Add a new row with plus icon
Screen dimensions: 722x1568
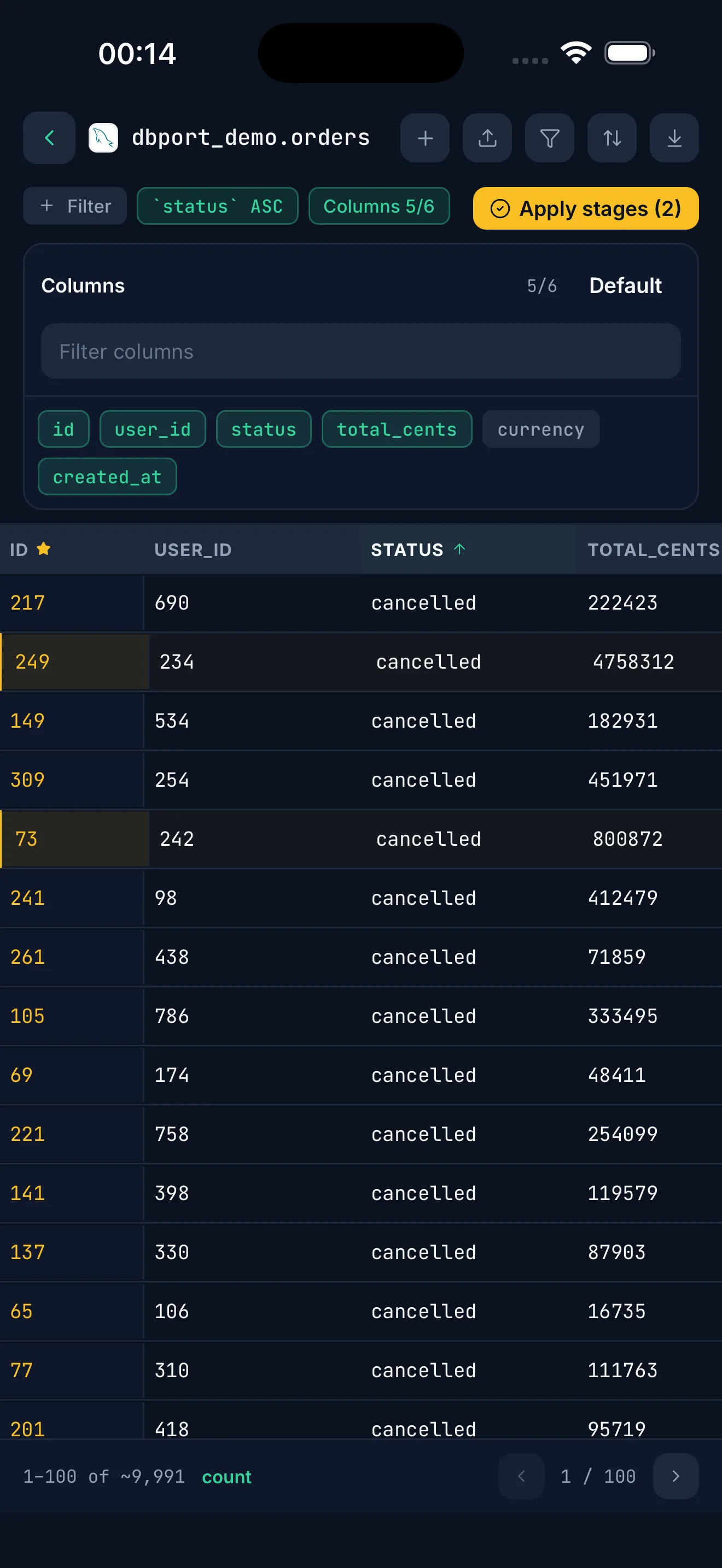point(425,138)
